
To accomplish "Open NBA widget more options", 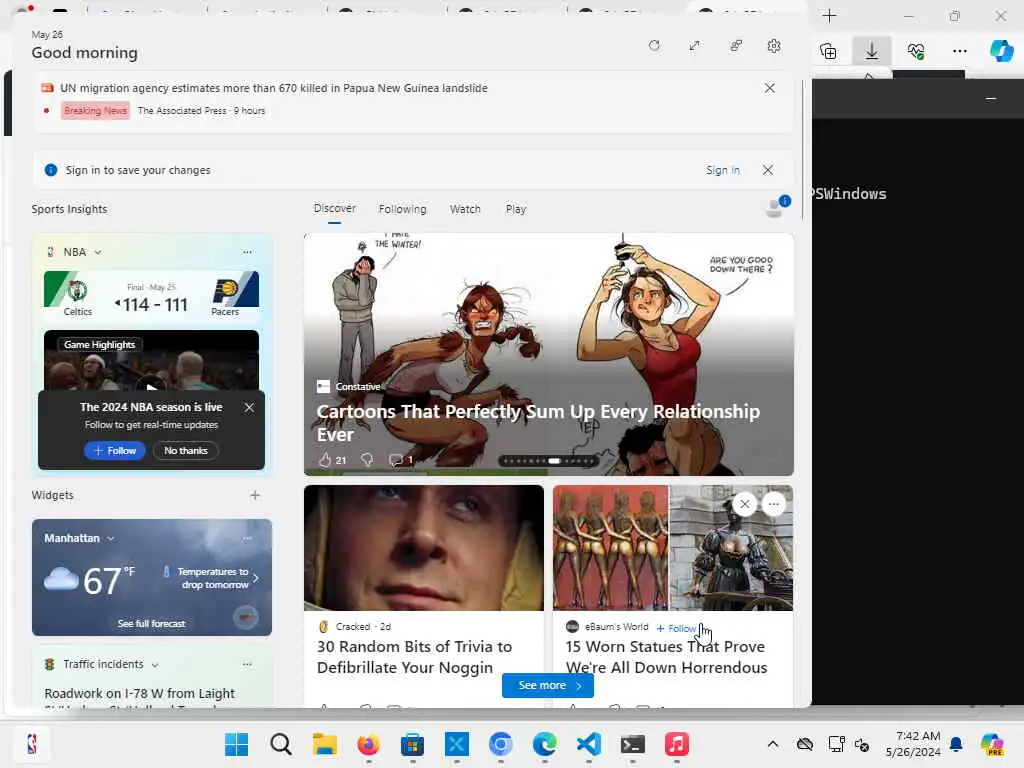I will (x=248, y=252).
